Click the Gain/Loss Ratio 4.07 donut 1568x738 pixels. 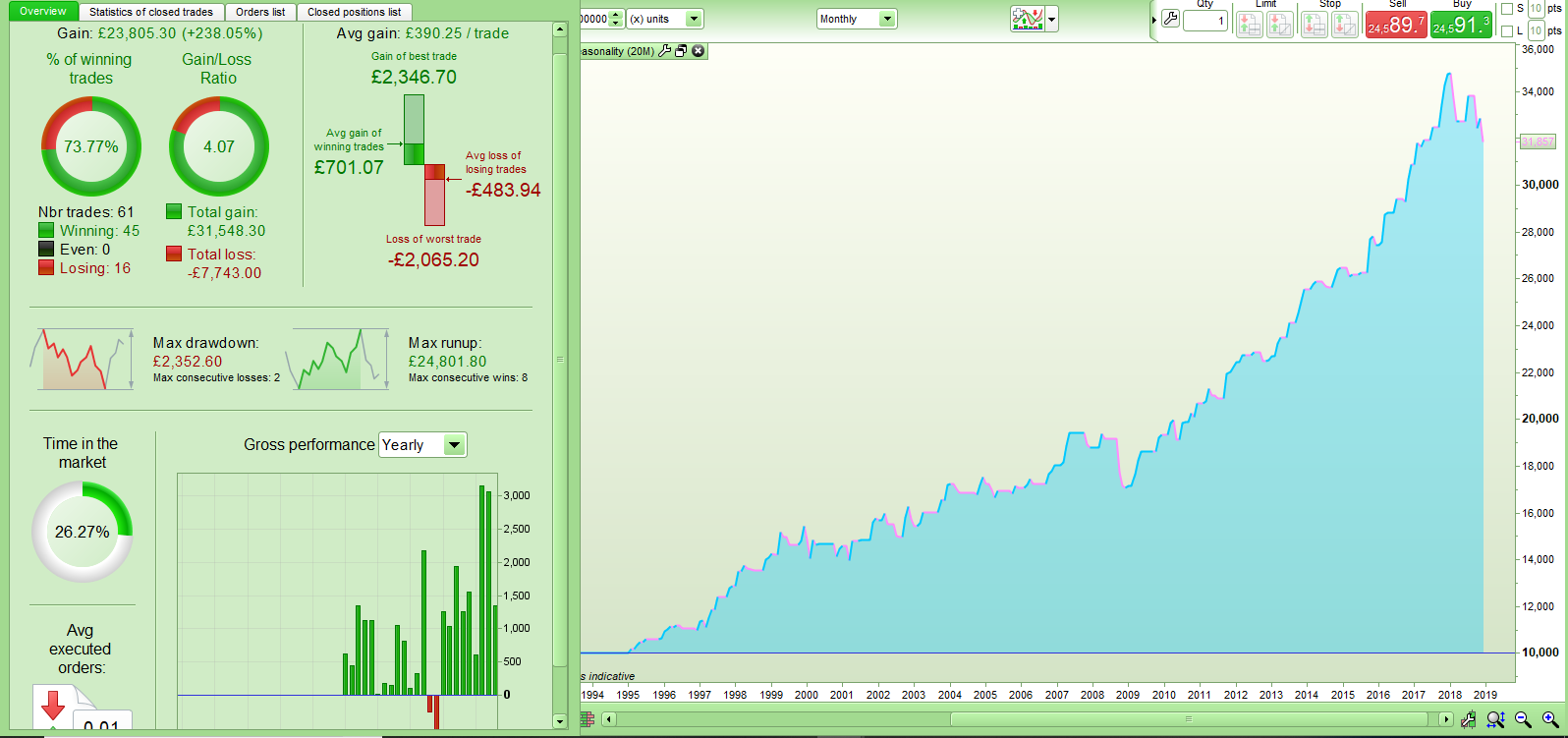point(219,146)
